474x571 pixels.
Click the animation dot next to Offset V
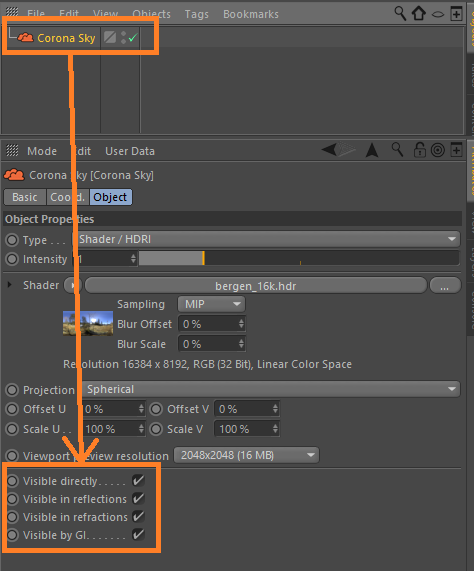tap(156, 409)
